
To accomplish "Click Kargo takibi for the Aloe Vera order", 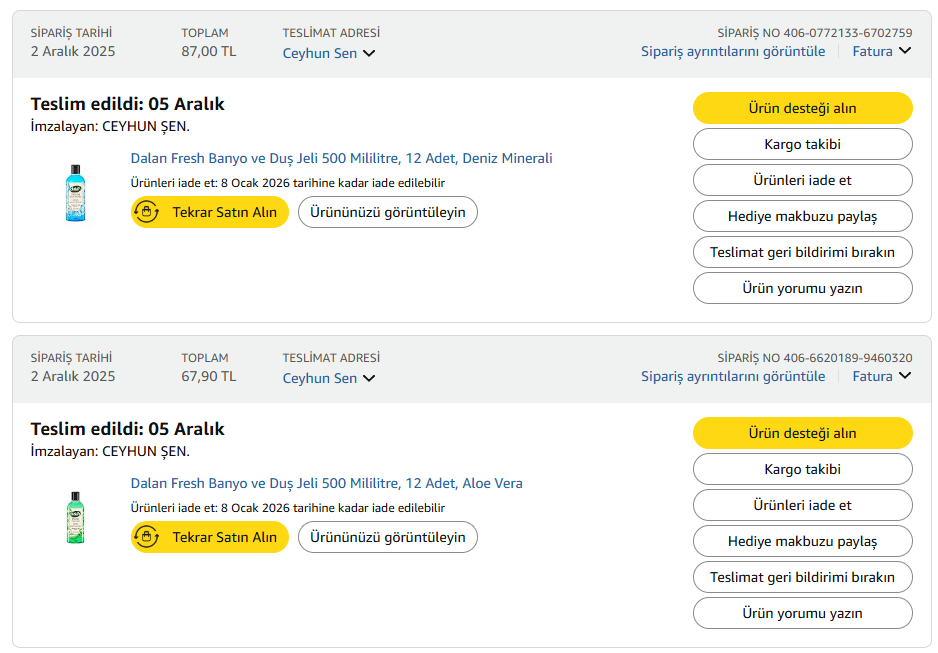I will tap(803, 469).
